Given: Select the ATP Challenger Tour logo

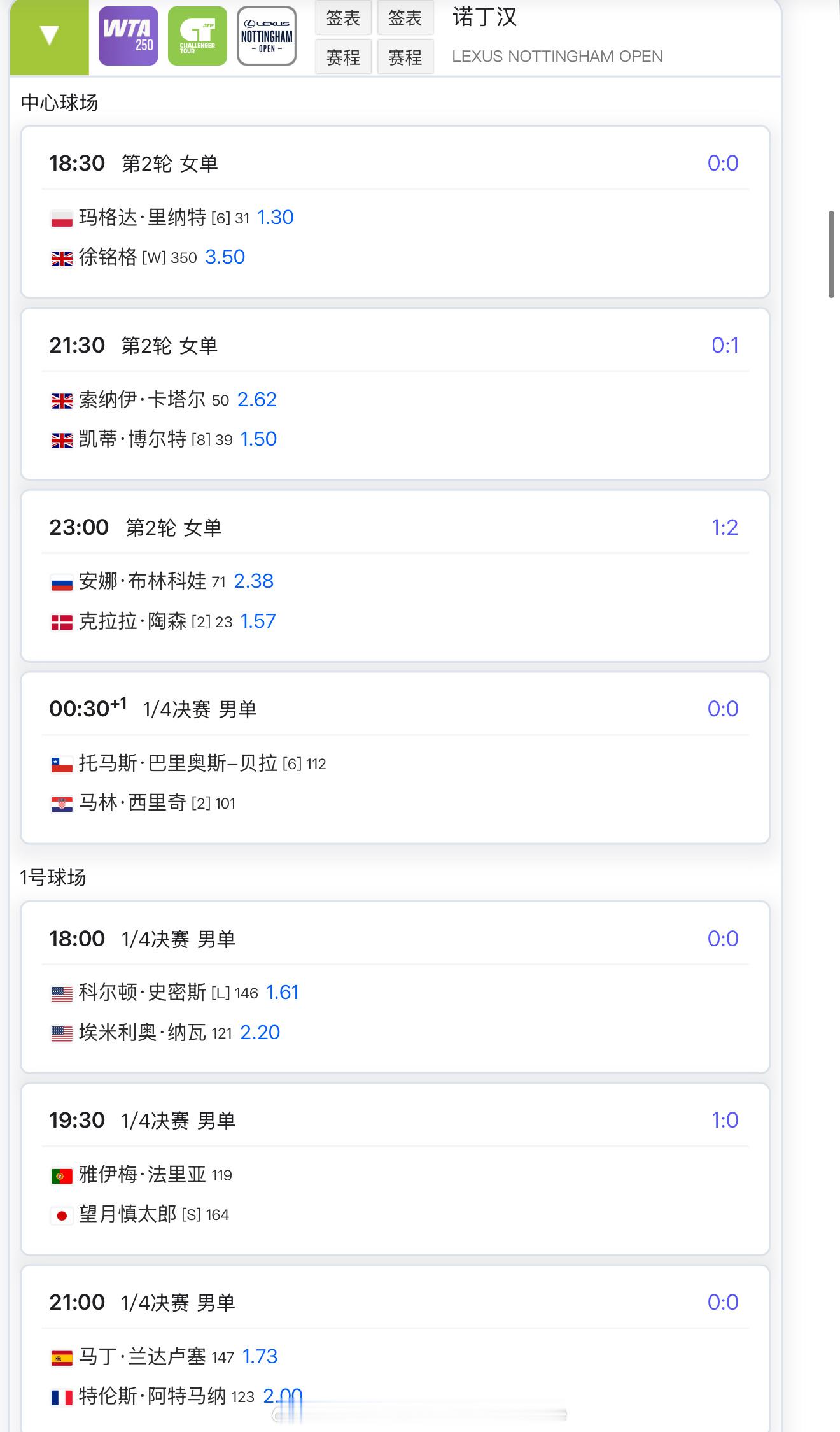Looking at the screenshot, I should click(x=197, y=36).
